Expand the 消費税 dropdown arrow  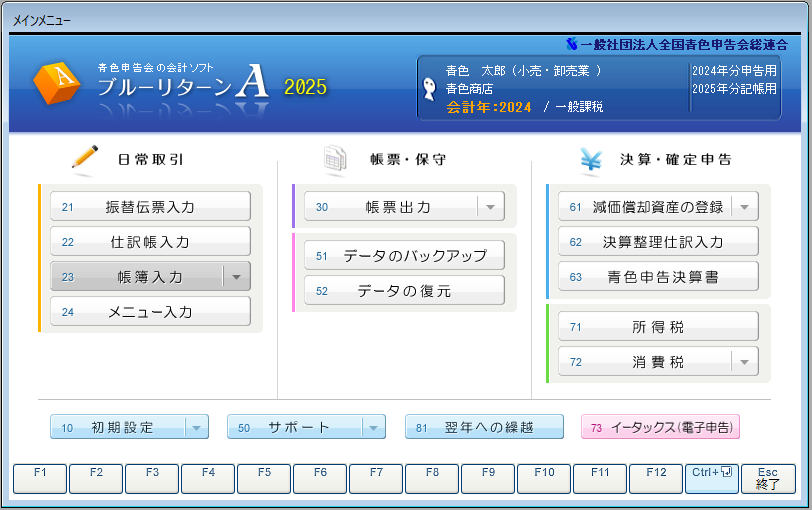[x=745, y=361]
